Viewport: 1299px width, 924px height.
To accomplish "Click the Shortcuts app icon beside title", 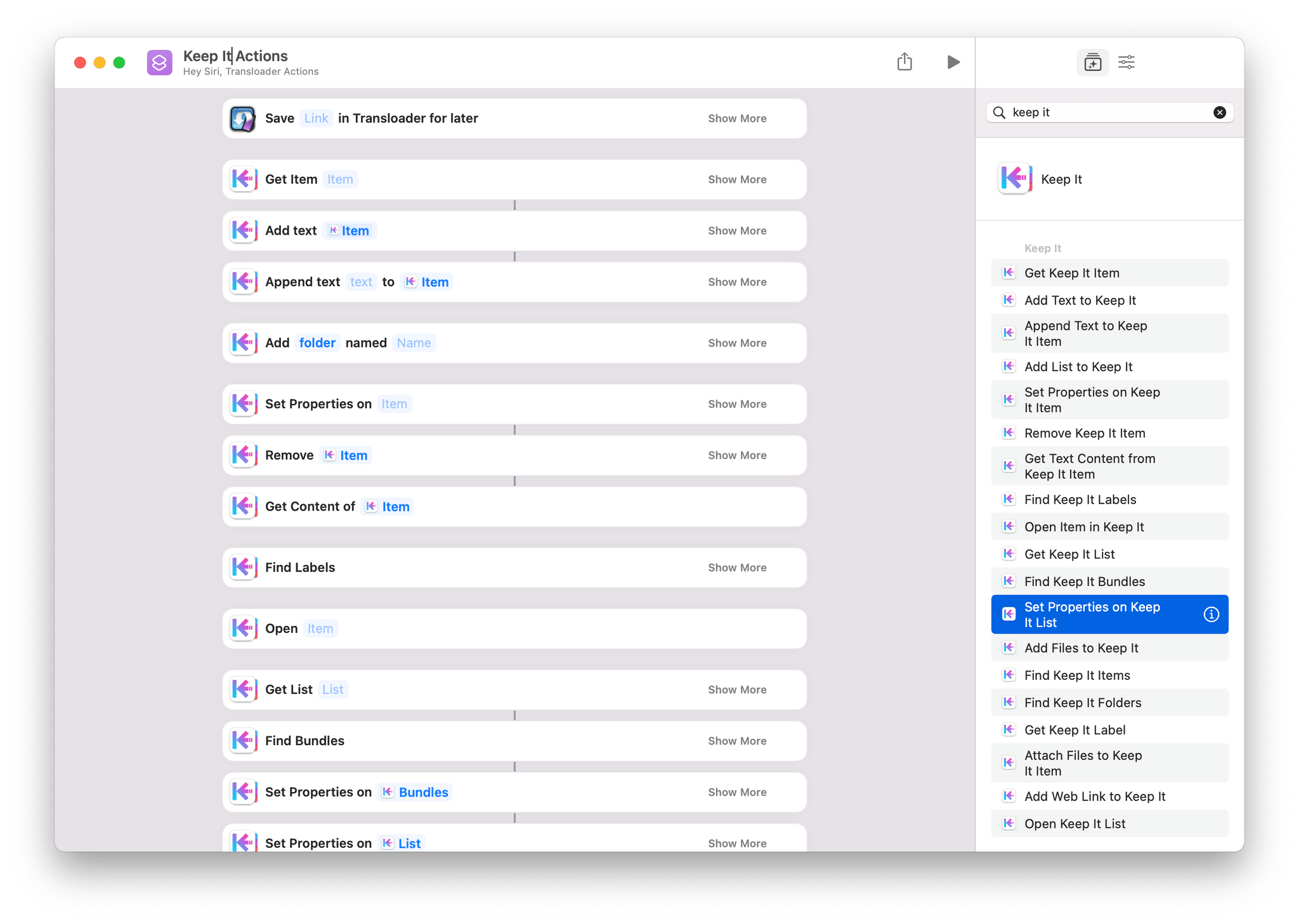I will (160, 62).
